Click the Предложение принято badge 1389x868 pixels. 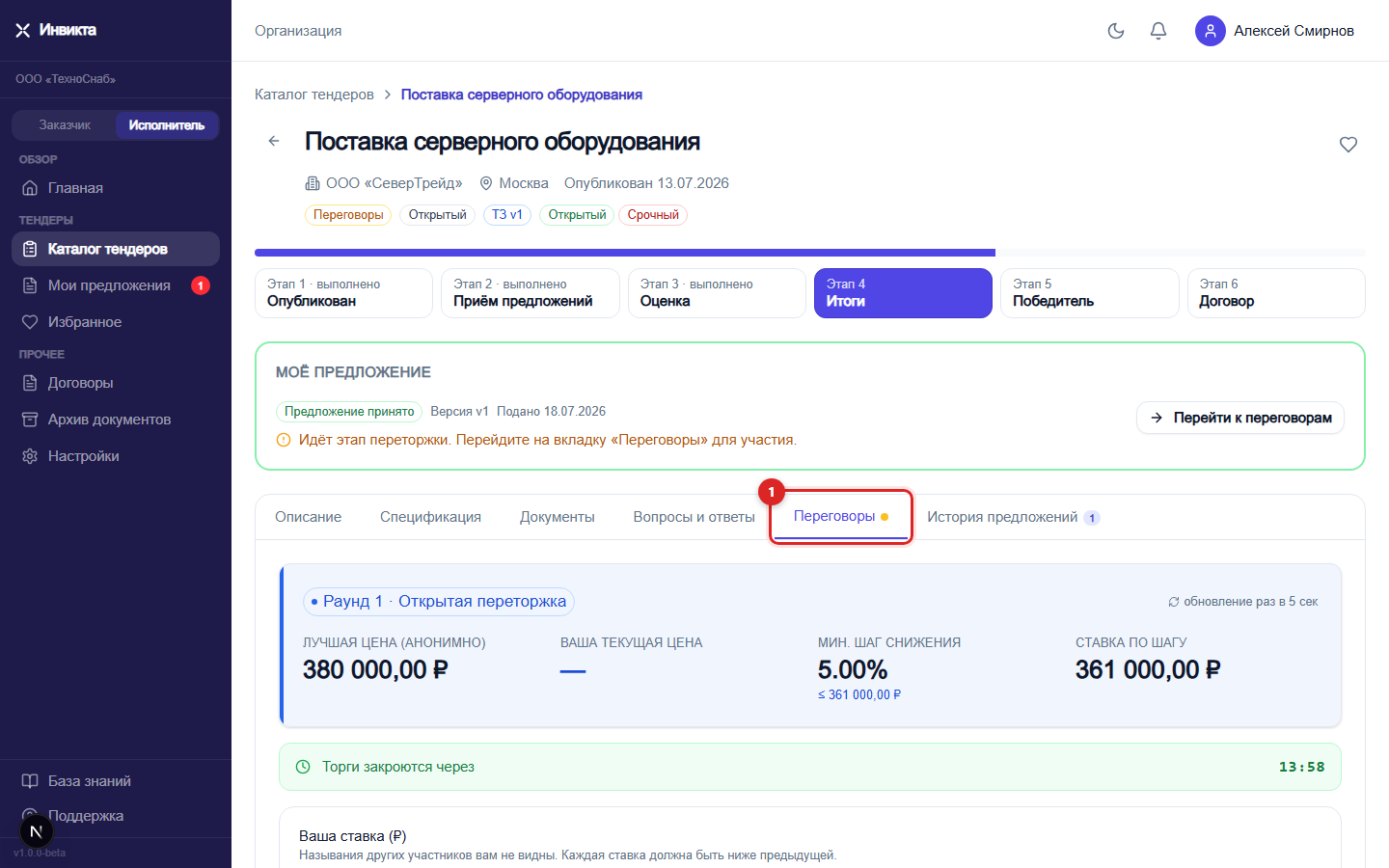(x=349, y=412)
